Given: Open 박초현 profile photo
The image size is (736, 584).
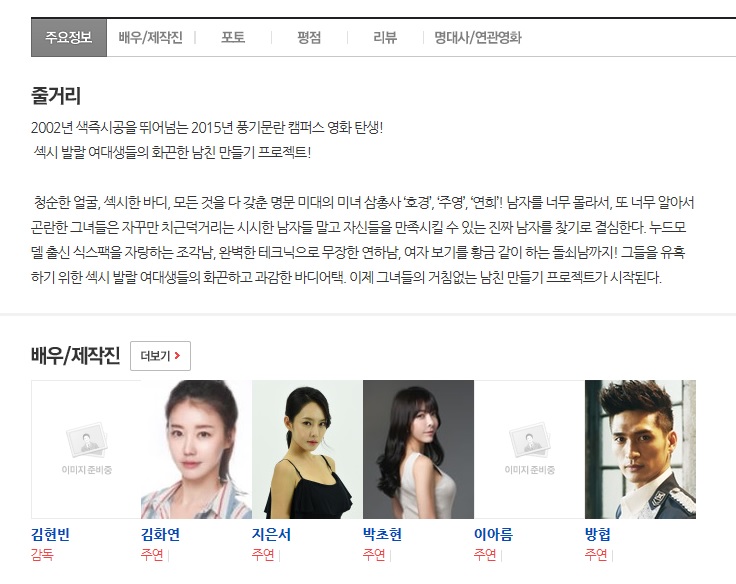Looking at the screenshot, I should (x=418, y=449).
